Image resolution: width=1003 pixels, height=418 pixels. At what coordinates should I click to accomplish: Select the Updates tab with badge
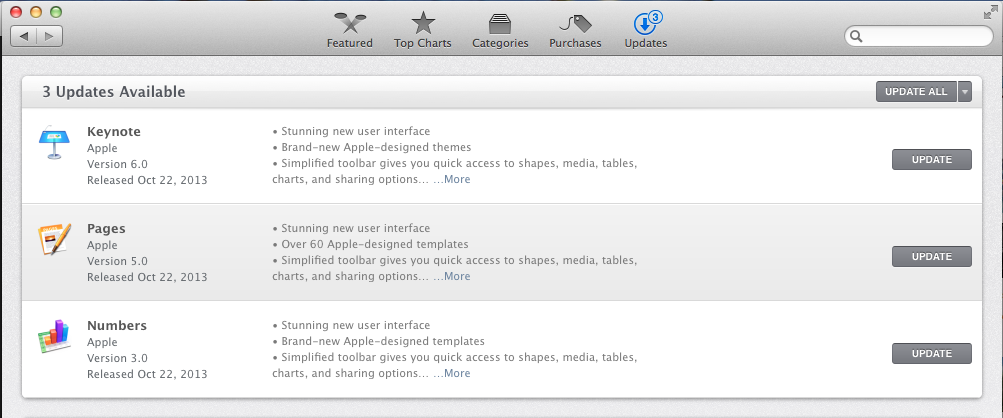tap(646, 31)
